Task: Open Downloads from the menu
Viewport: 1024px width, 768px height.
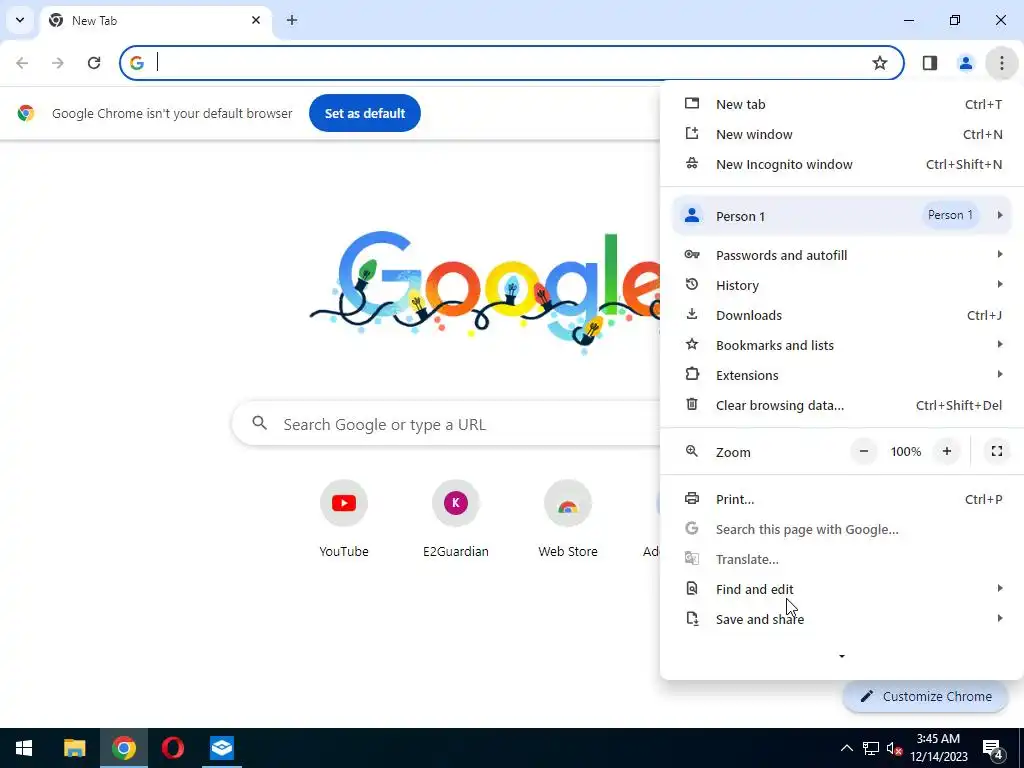Action: [x=842, y=315]
